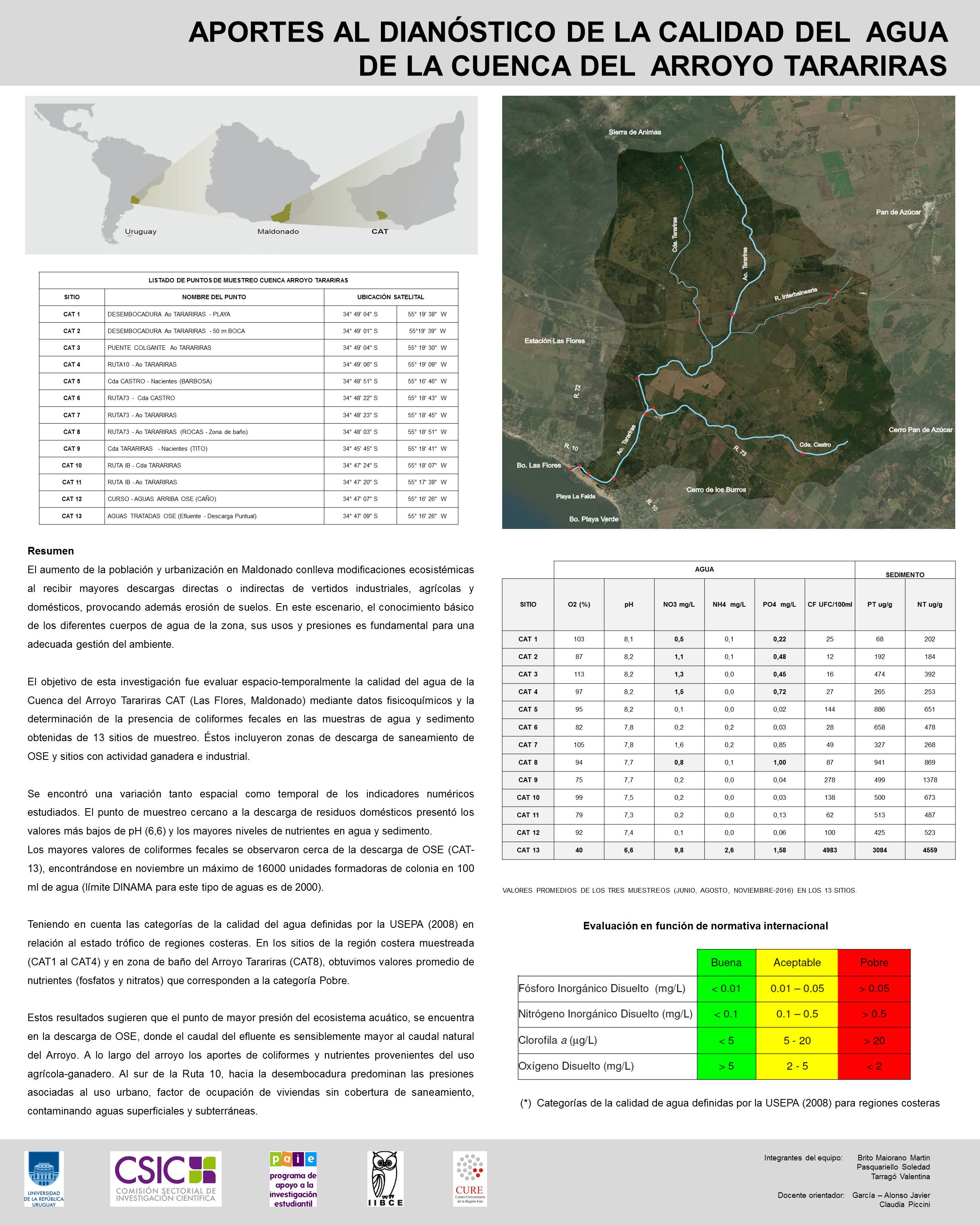Click the 'pH' column header

coord(629,605)
